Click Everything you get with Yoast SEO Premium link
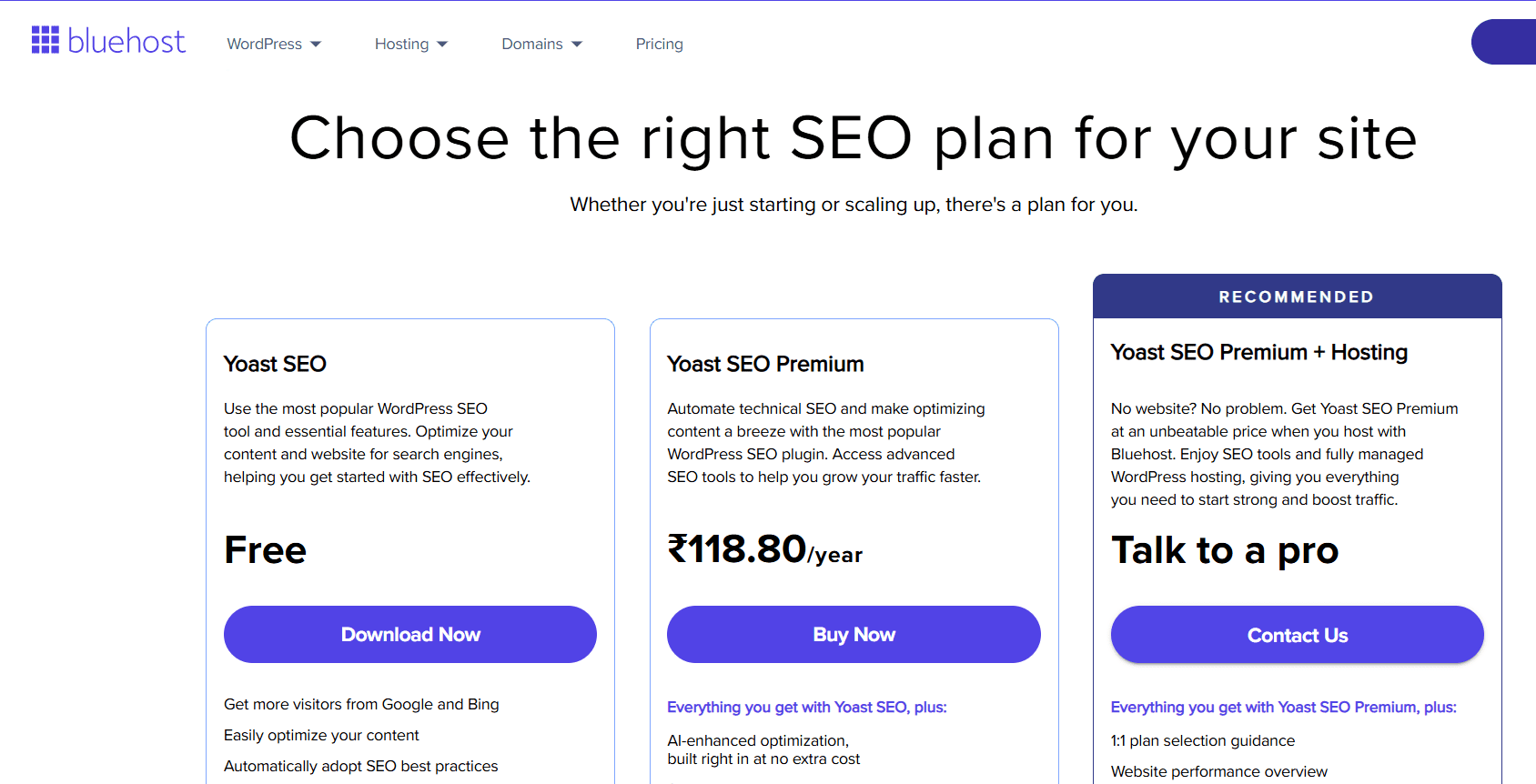Viewport: 1536px width, 784px height. (1283, 707)
